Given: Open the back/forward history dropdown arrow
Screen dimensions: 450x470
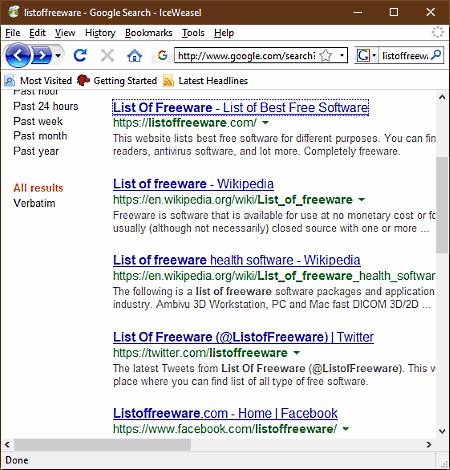Looking at the screenshot, I should tap(58, 55).
